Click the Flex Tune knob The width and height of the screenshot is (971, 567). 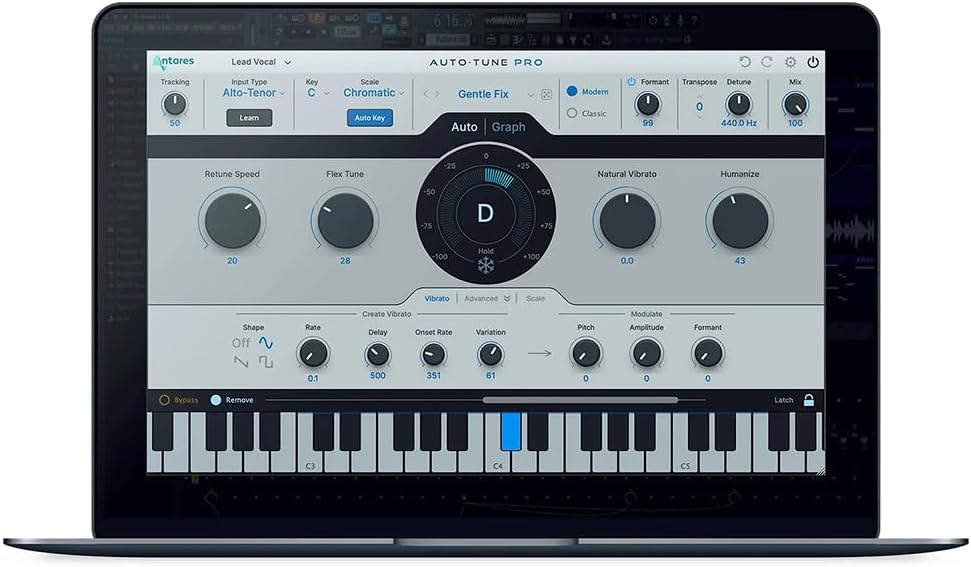pyautogui.click(x=345, y=220)
